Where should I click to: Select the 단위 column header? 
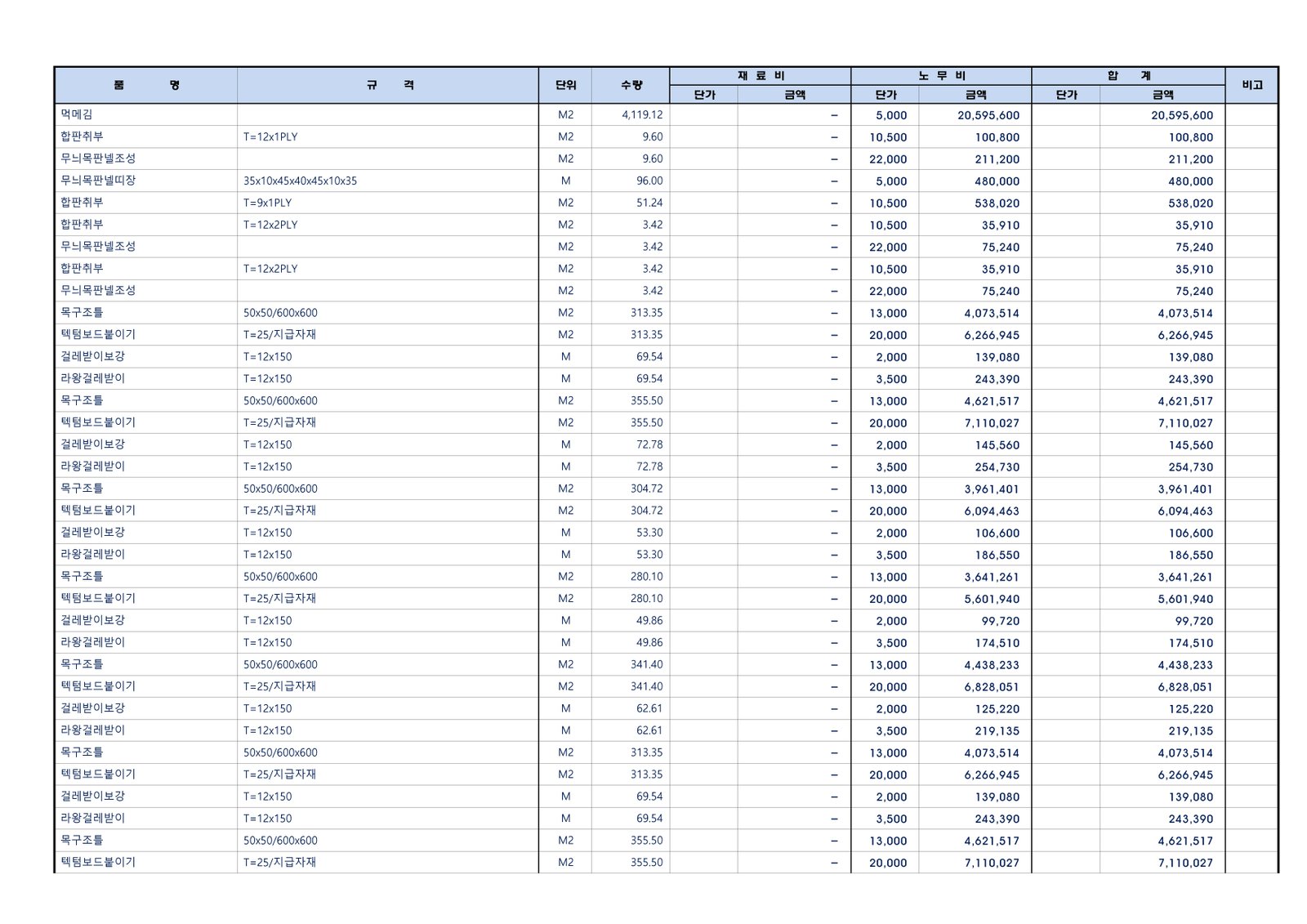coord(565,85)
